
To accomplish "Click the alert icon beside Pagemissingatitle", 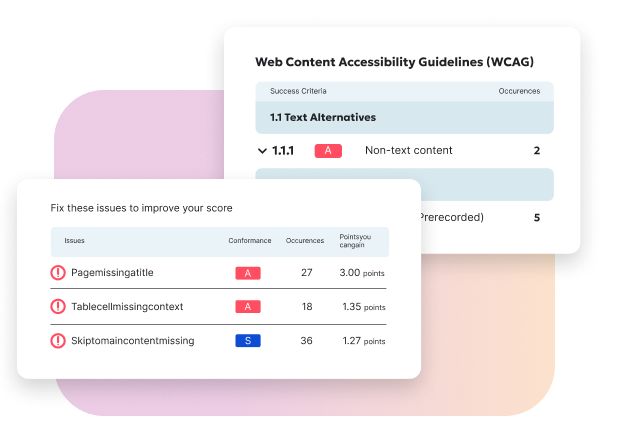I will point(58,273).
